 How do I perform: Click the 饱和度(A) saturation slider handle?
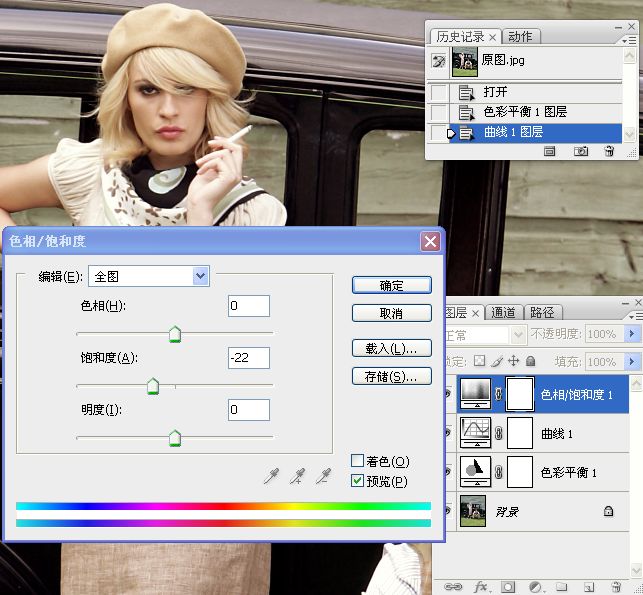(153, 386)
